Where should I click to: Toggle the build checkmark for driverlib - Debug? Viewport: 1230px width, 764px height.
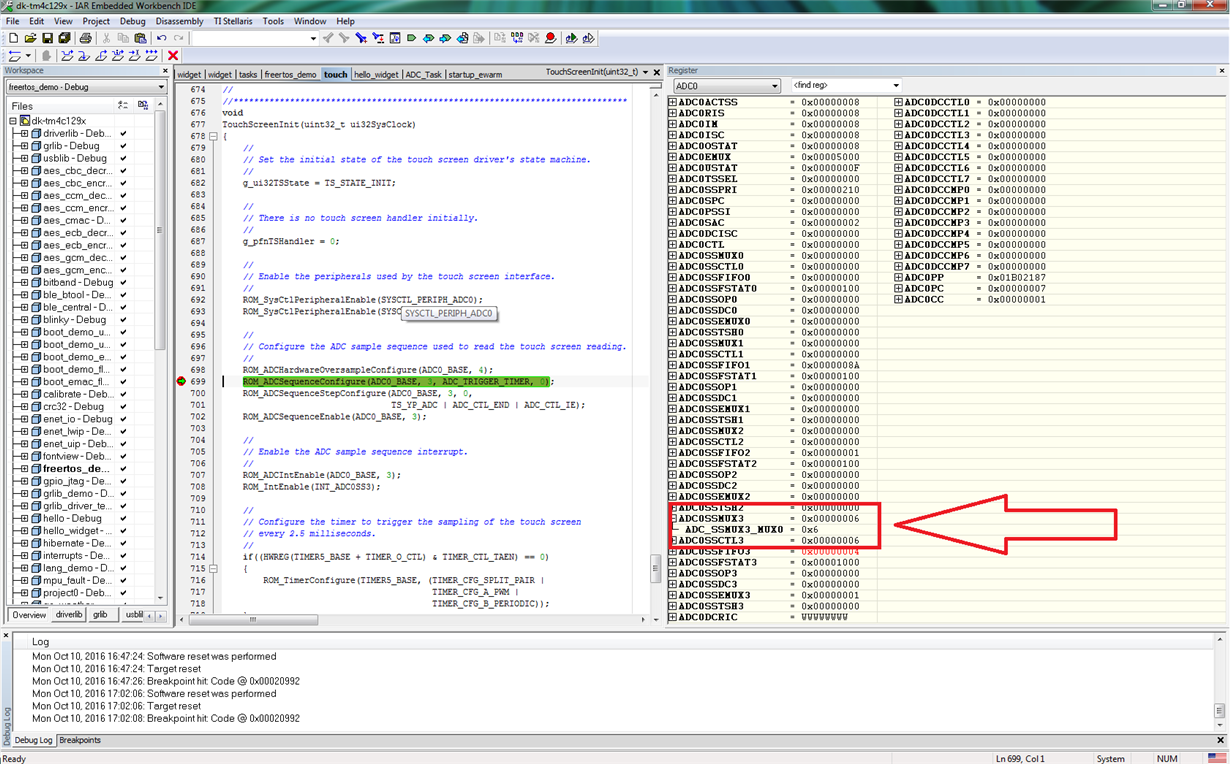pos(123,133)
